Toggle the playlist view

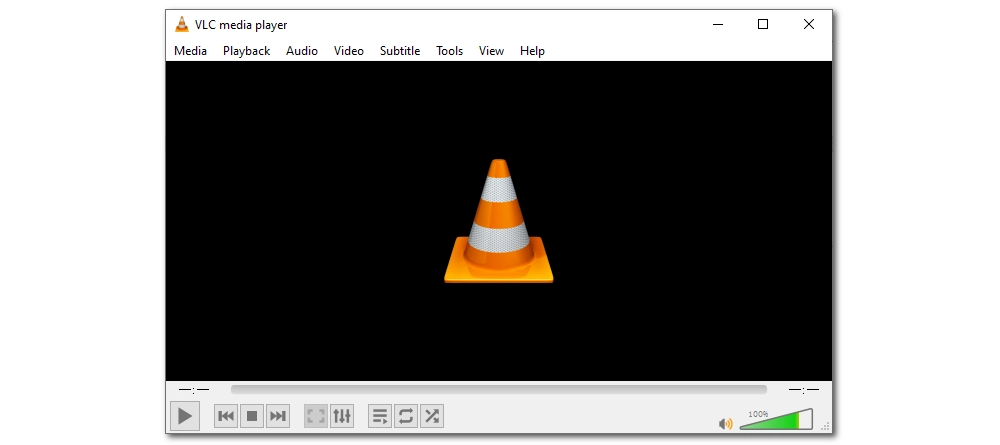click(380, 416)
